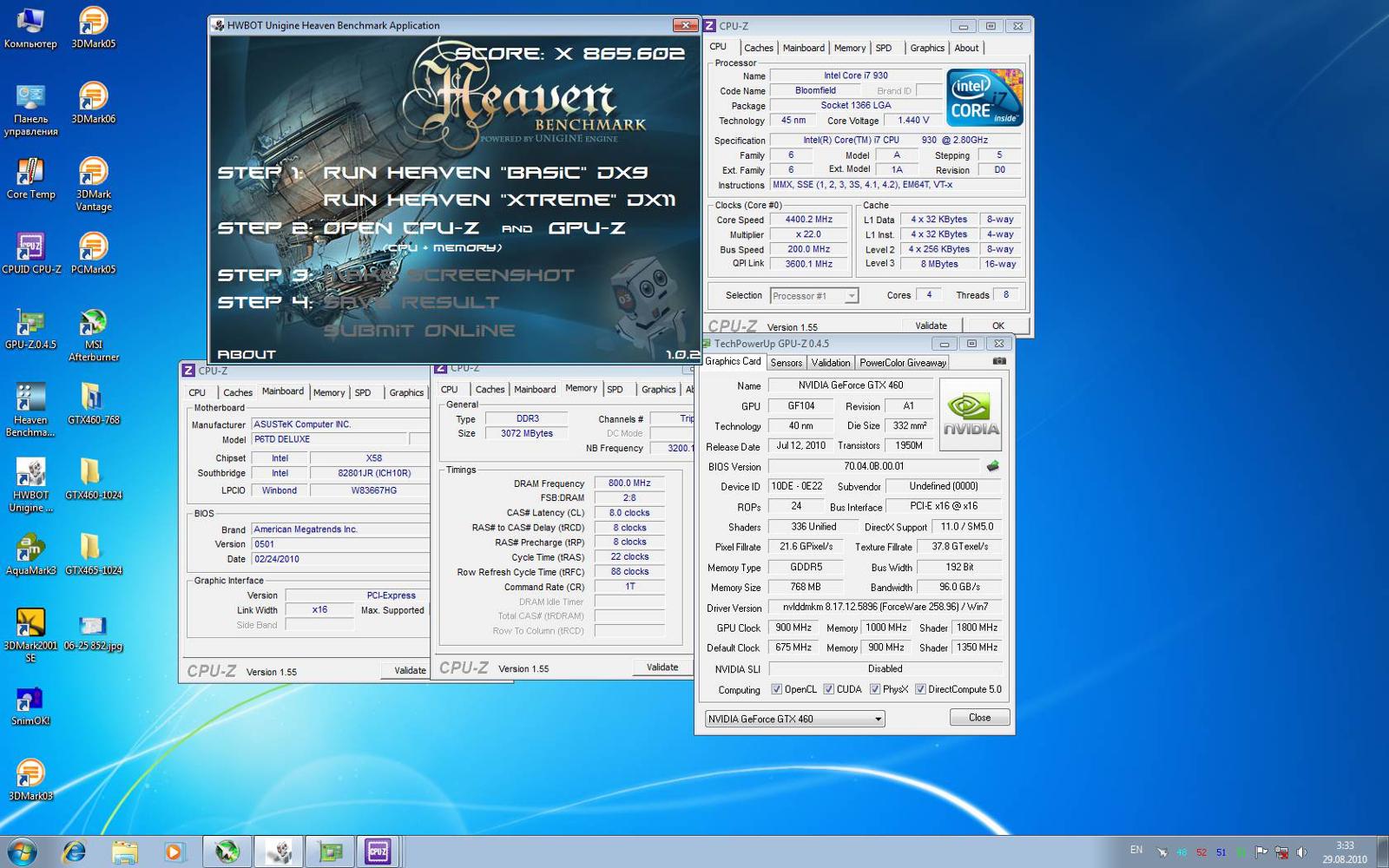
Task: Click ABOUT in the Heaven Benchmark window
Action: coord(246,354)
